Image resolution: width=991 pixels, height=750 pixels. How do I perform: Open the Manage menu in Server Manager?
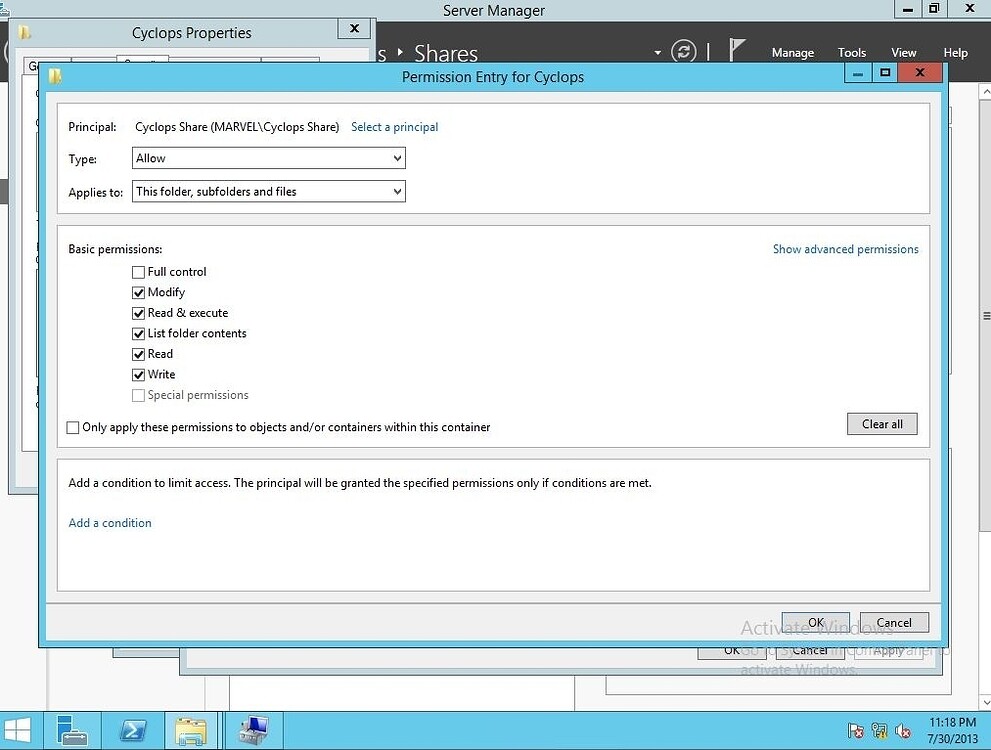click(x=792, y=52)
